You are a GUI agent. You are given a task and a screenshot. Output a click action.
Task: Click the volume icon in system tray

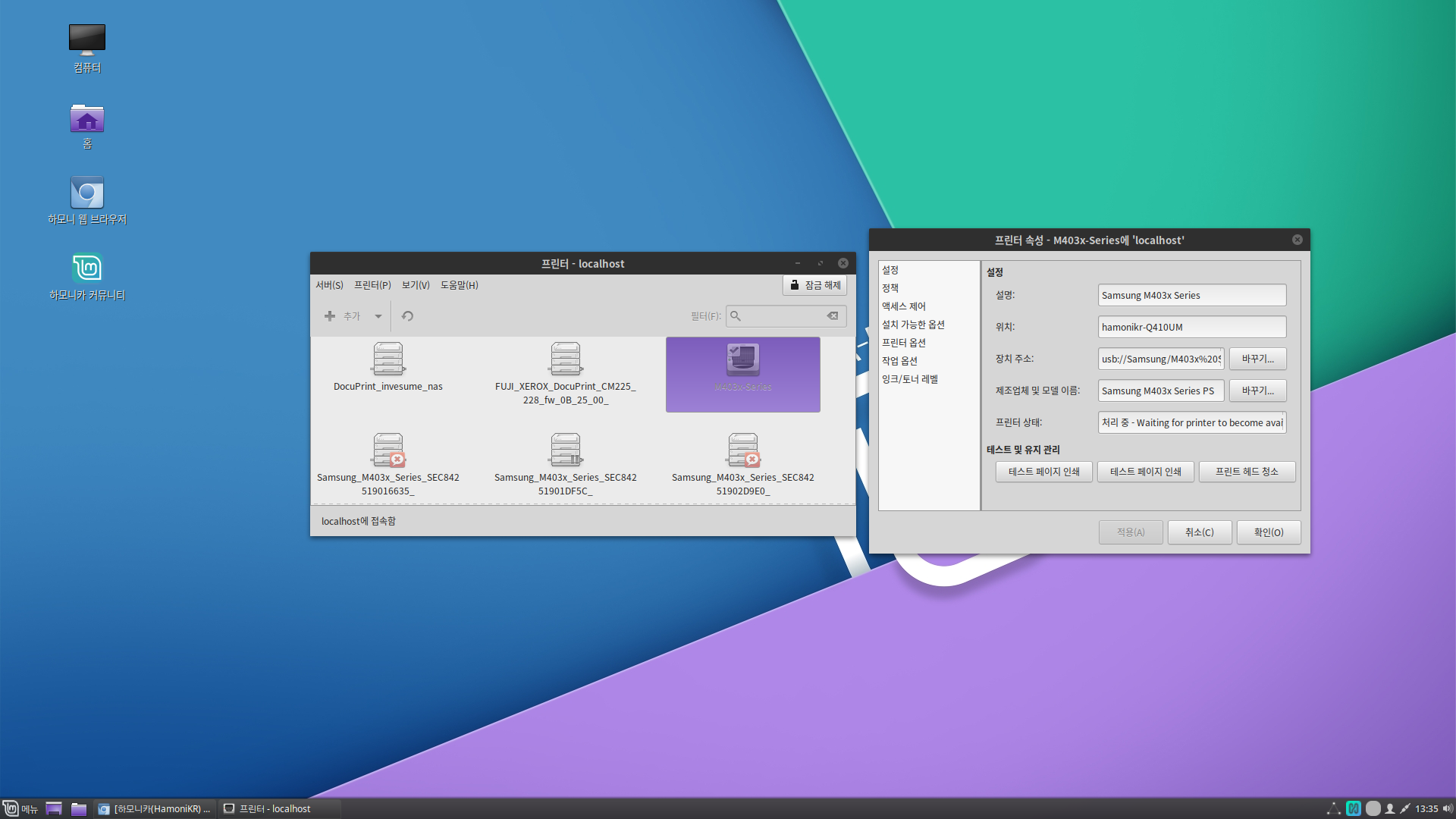(1447, 808)
